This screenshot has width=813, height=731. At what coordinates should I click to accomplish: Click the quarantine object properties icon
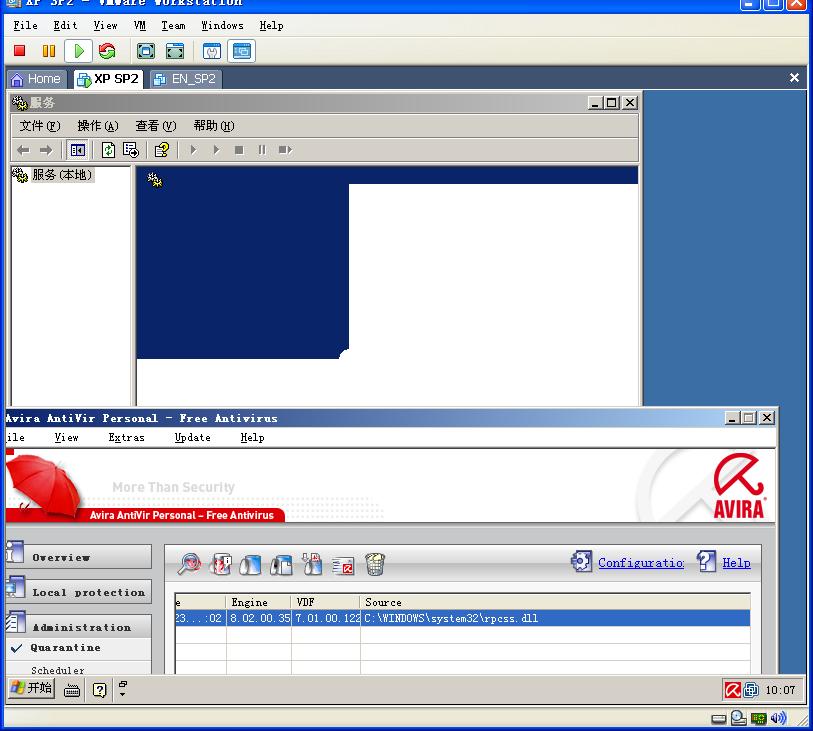(221, 564)
